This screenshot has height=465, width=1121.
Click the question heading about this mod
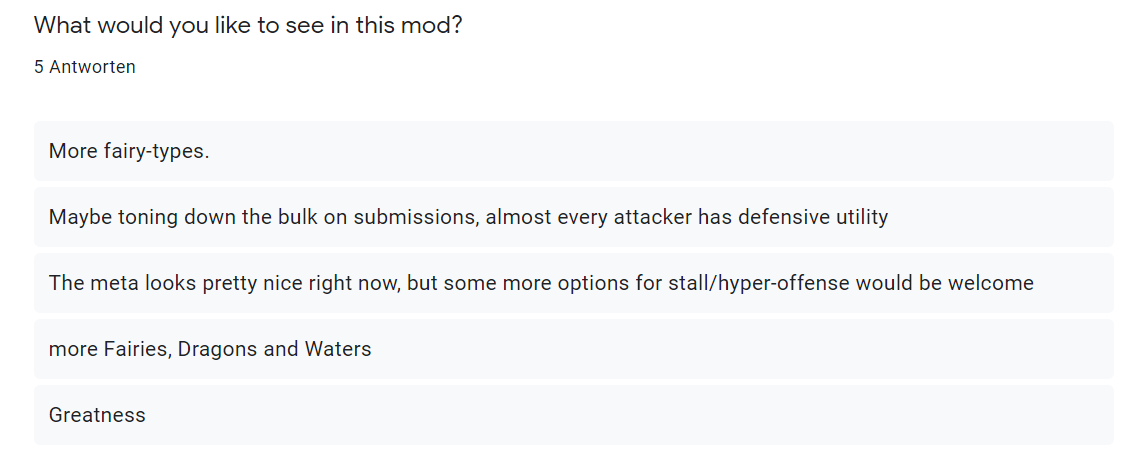248,26
